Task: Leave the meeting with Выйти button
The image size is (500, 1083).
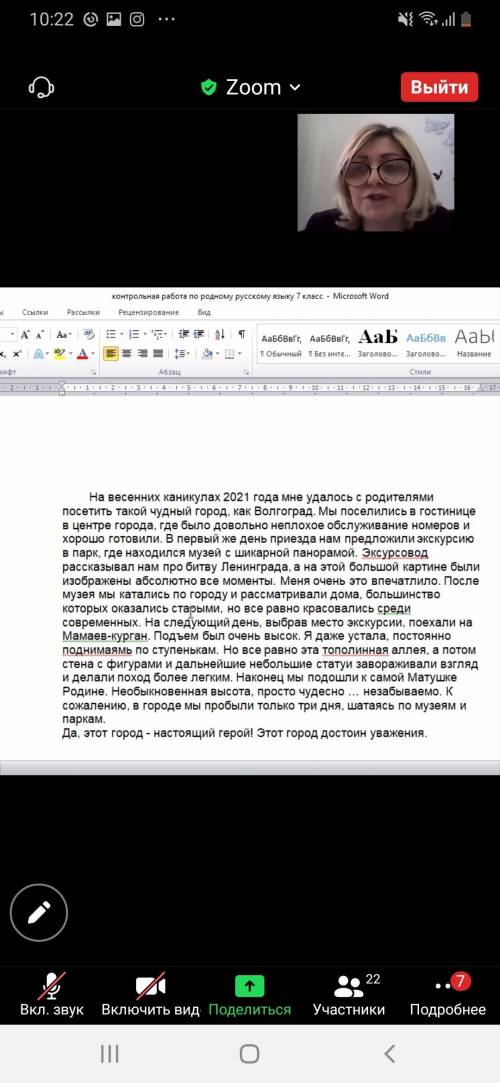Action: pos(439,88)
